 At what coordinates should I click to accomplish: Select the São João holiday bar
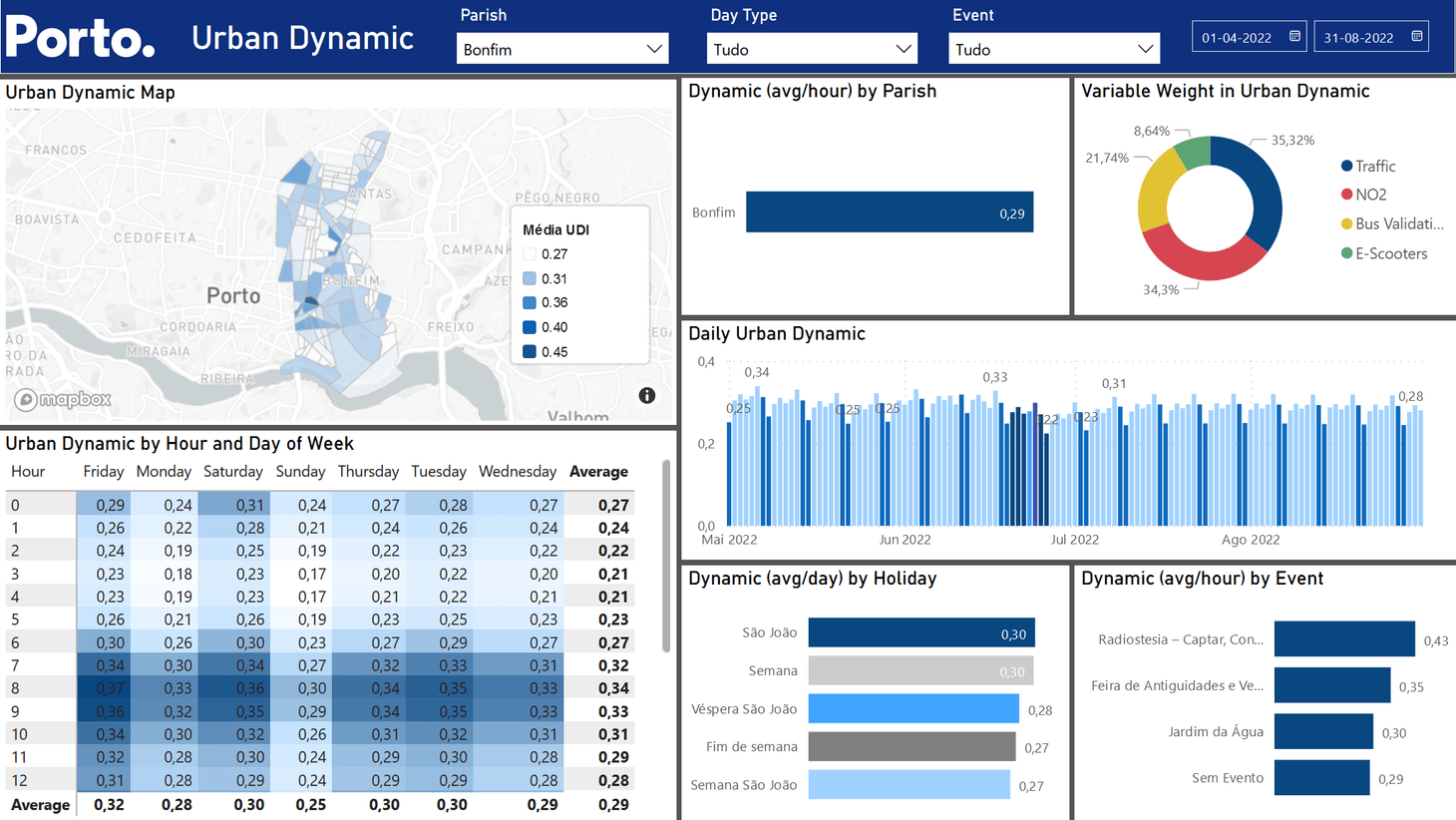pos(921,633)
